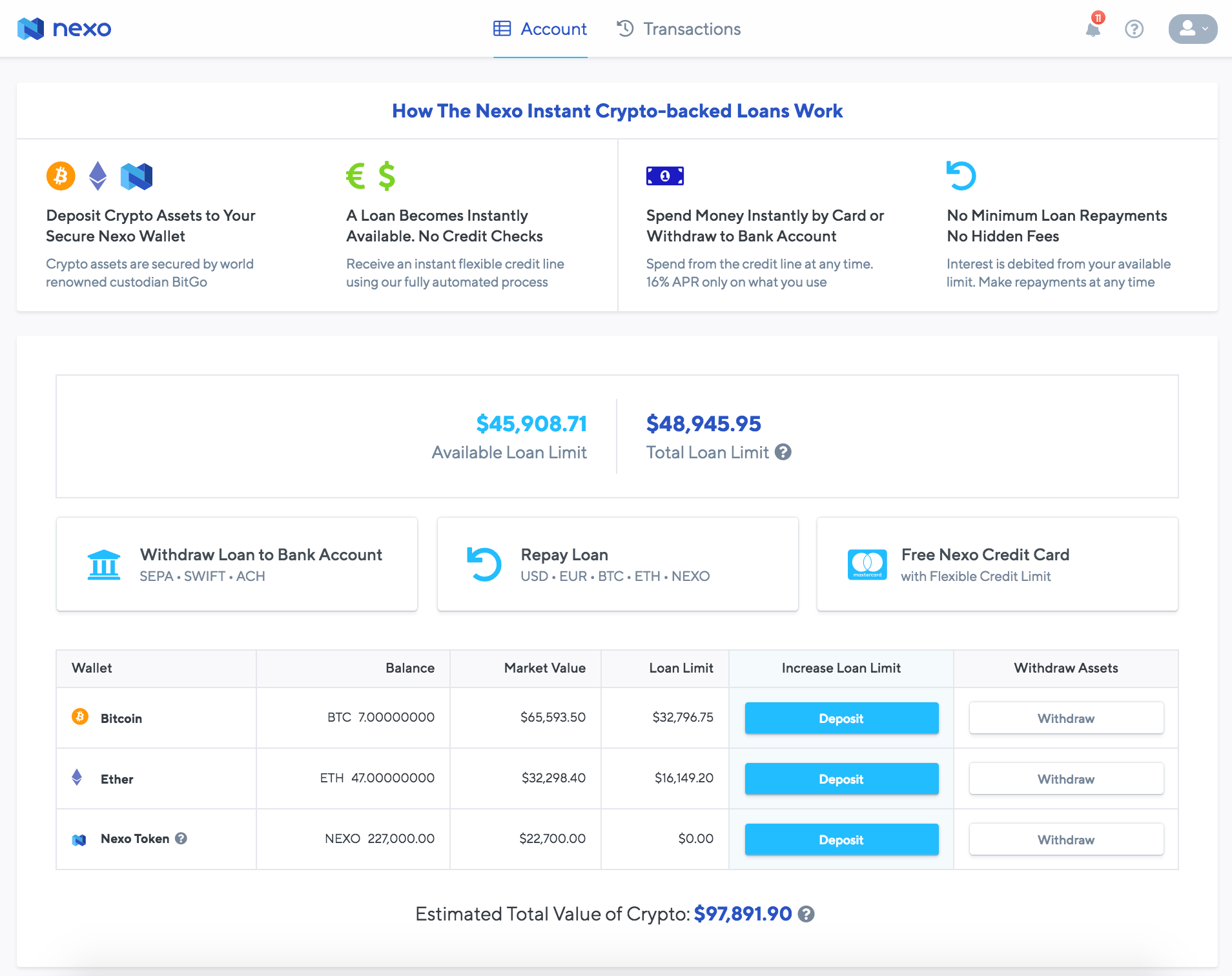The image size is (1232, 976).
Task: Click the Wallet column header
Action: pos(92,668)
